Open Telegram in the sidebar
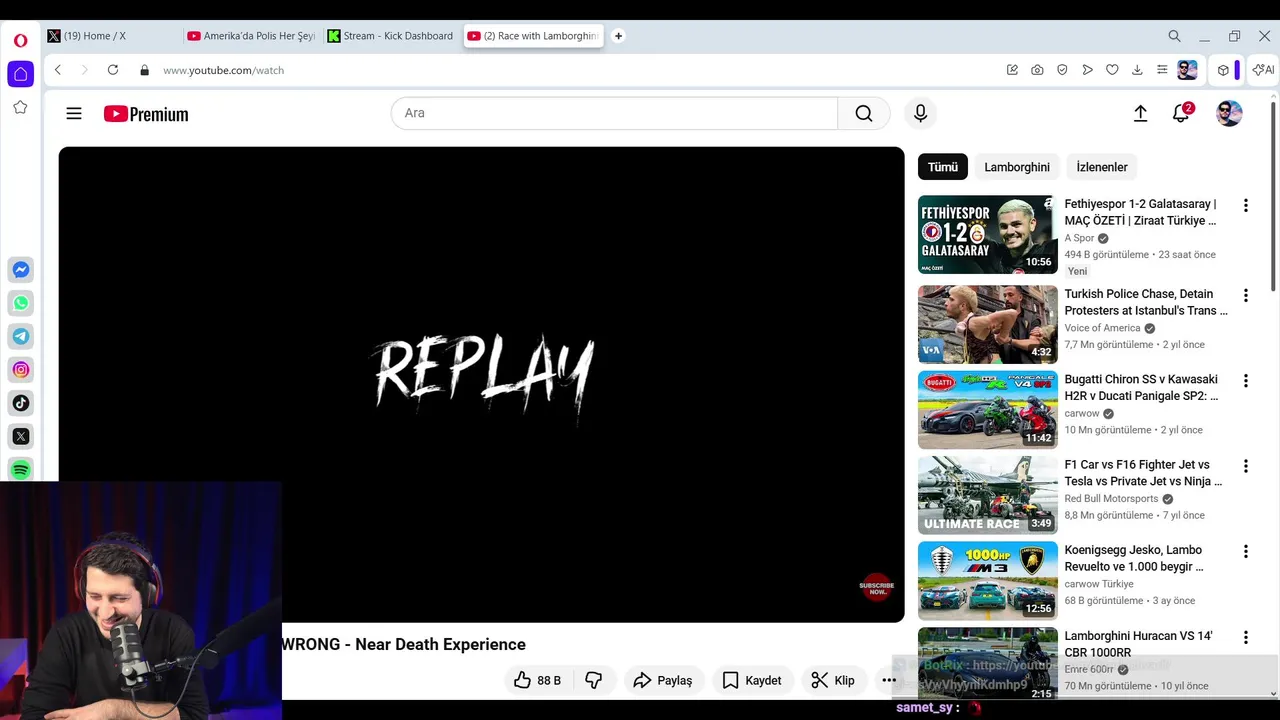 pos(20,336)
